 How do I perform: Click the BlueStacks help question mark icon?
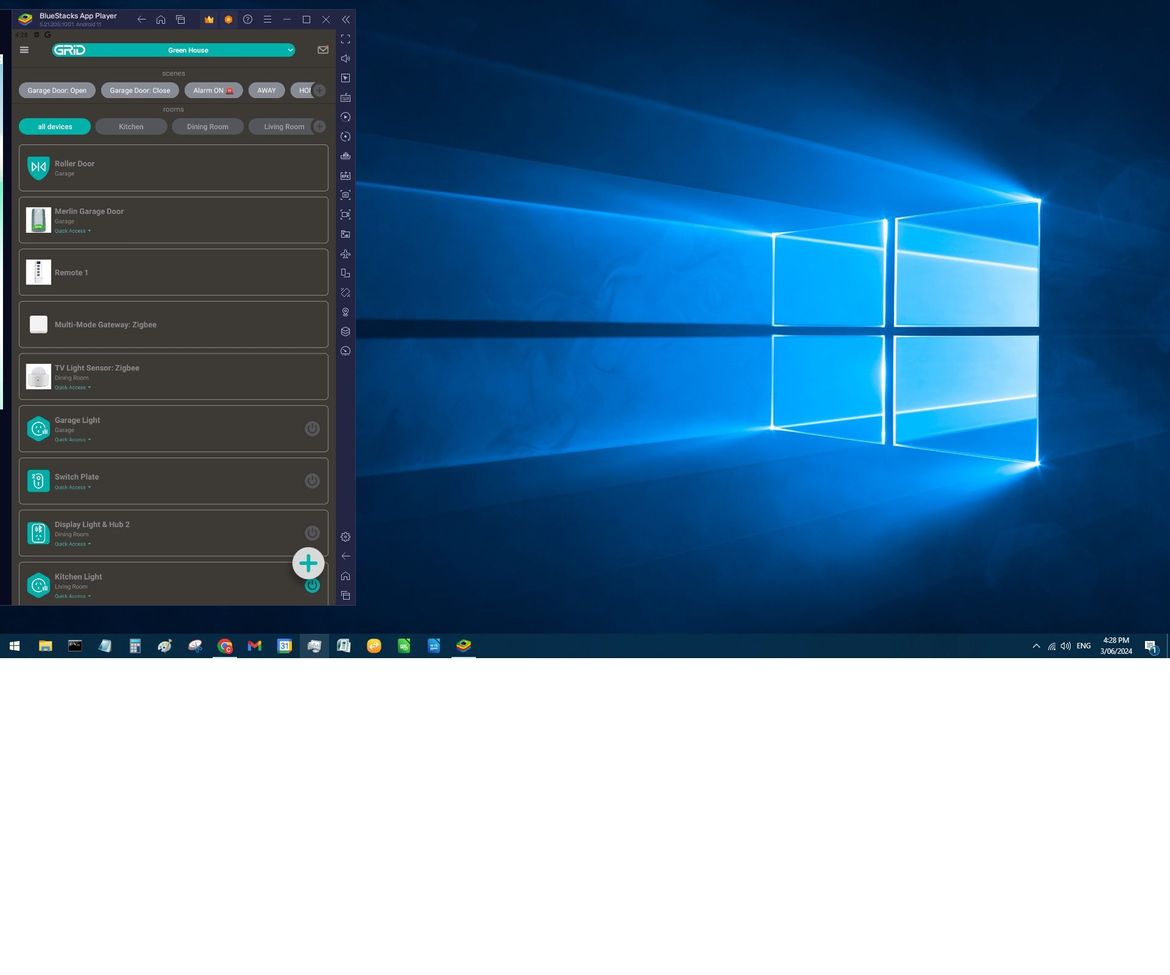248,19
